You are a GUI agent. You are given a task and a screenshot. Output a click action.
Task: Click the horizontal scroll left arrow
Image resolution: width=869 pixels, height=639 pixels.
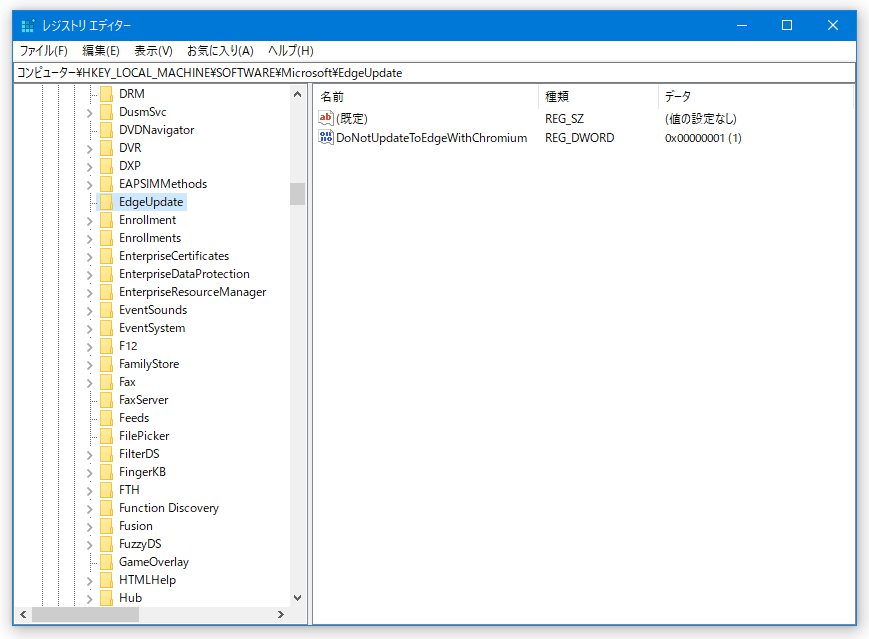pyautogui.click(x=23, y=615)
